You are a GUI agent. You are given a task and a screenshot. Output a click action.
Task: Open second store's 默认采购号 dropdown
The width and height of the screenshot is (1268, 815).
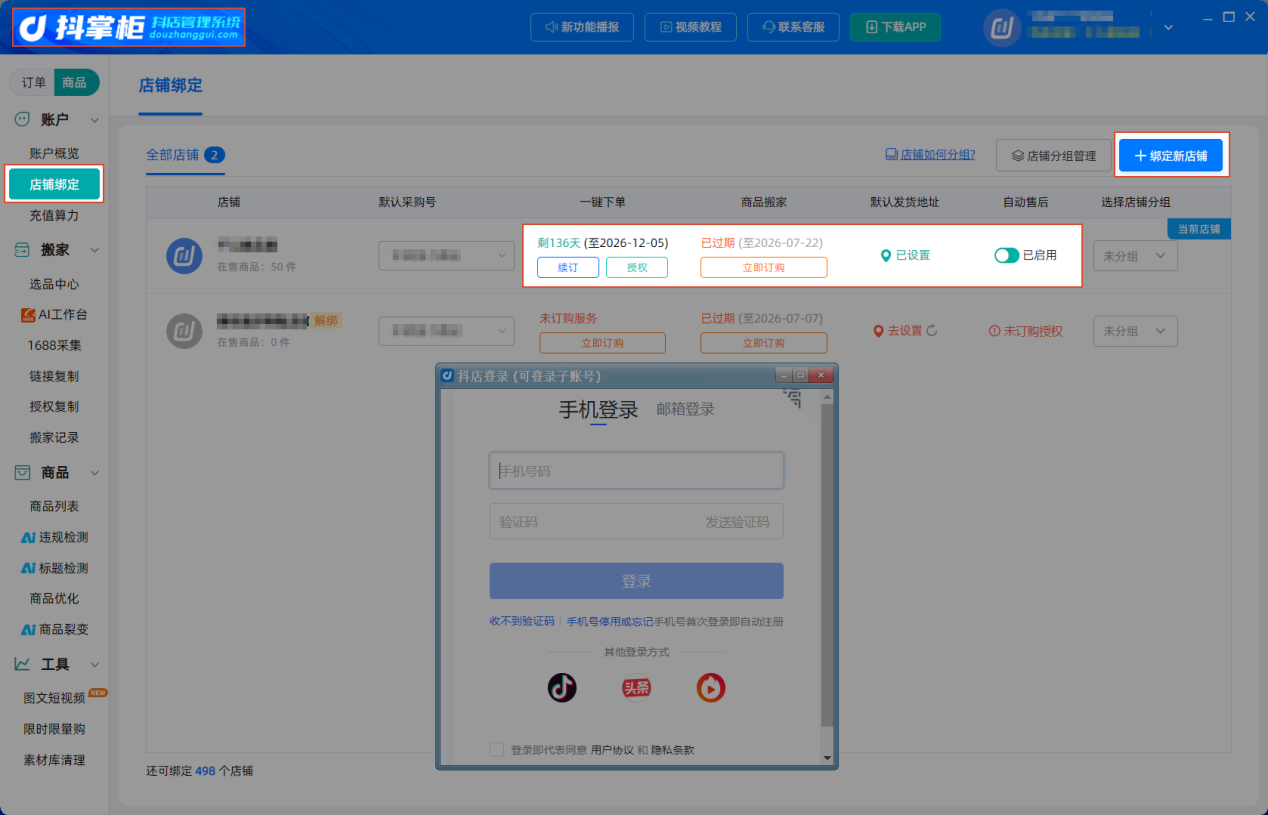point(447,331)
